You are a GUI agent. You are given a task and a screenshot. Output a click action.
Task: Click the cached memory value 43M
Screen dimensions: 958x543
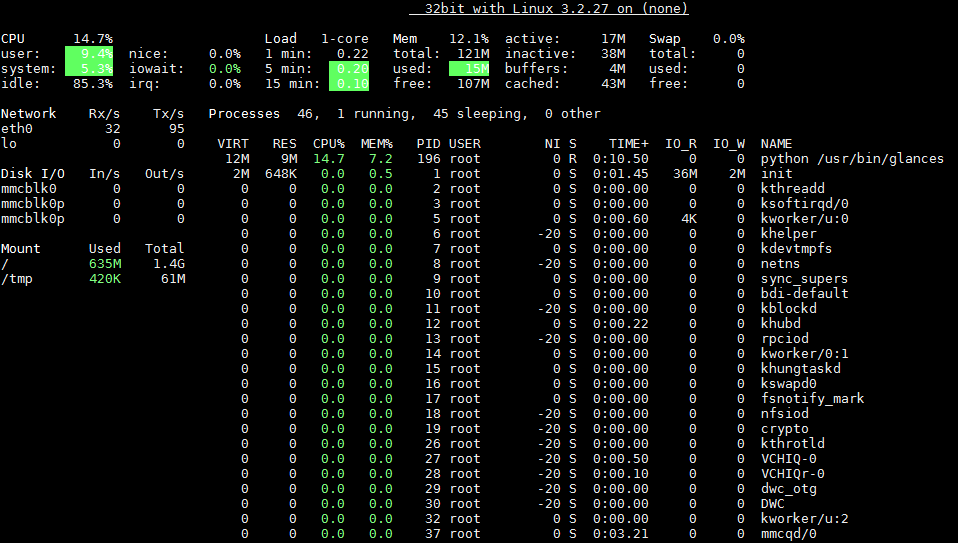[613, 84]
